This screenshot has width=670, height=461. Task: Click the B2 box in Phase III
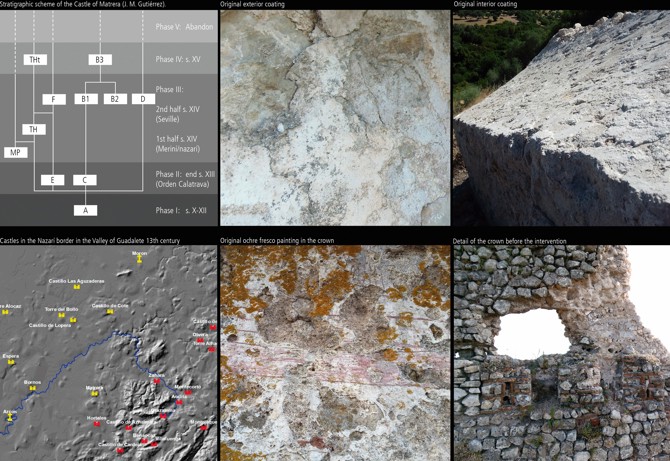pos(115,99)
